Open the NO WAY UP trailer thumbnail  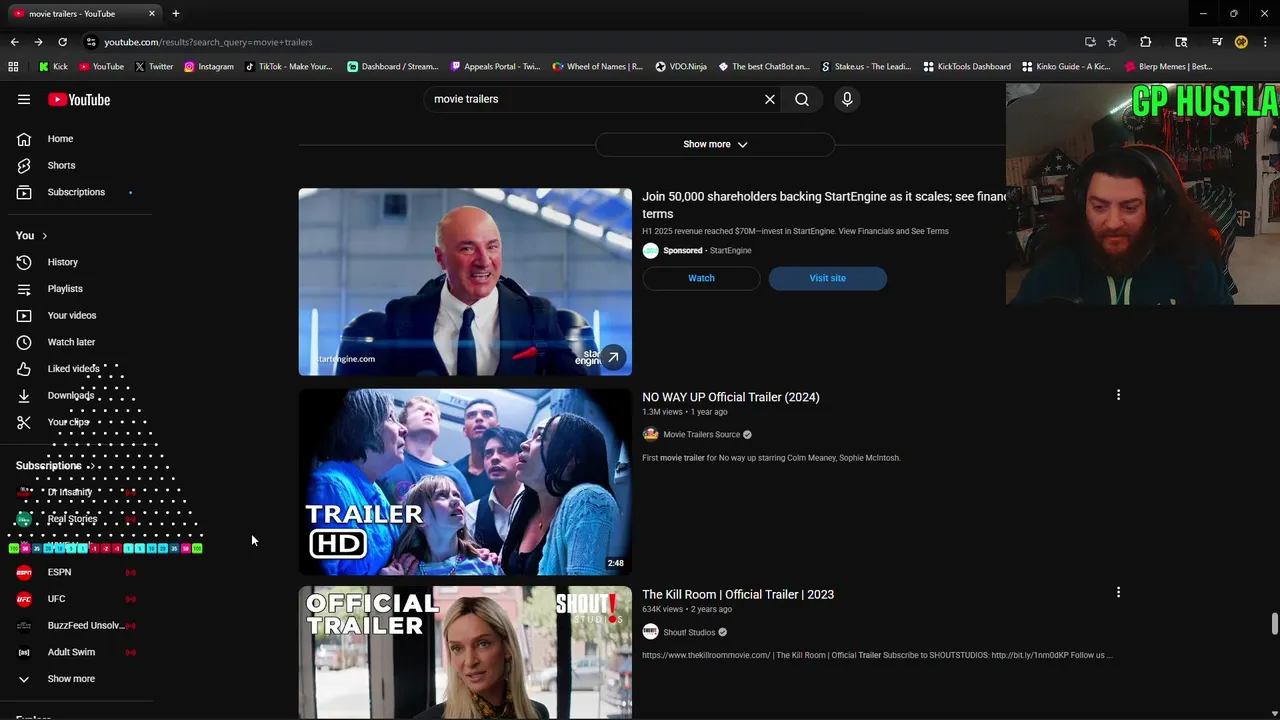[465, 481]
